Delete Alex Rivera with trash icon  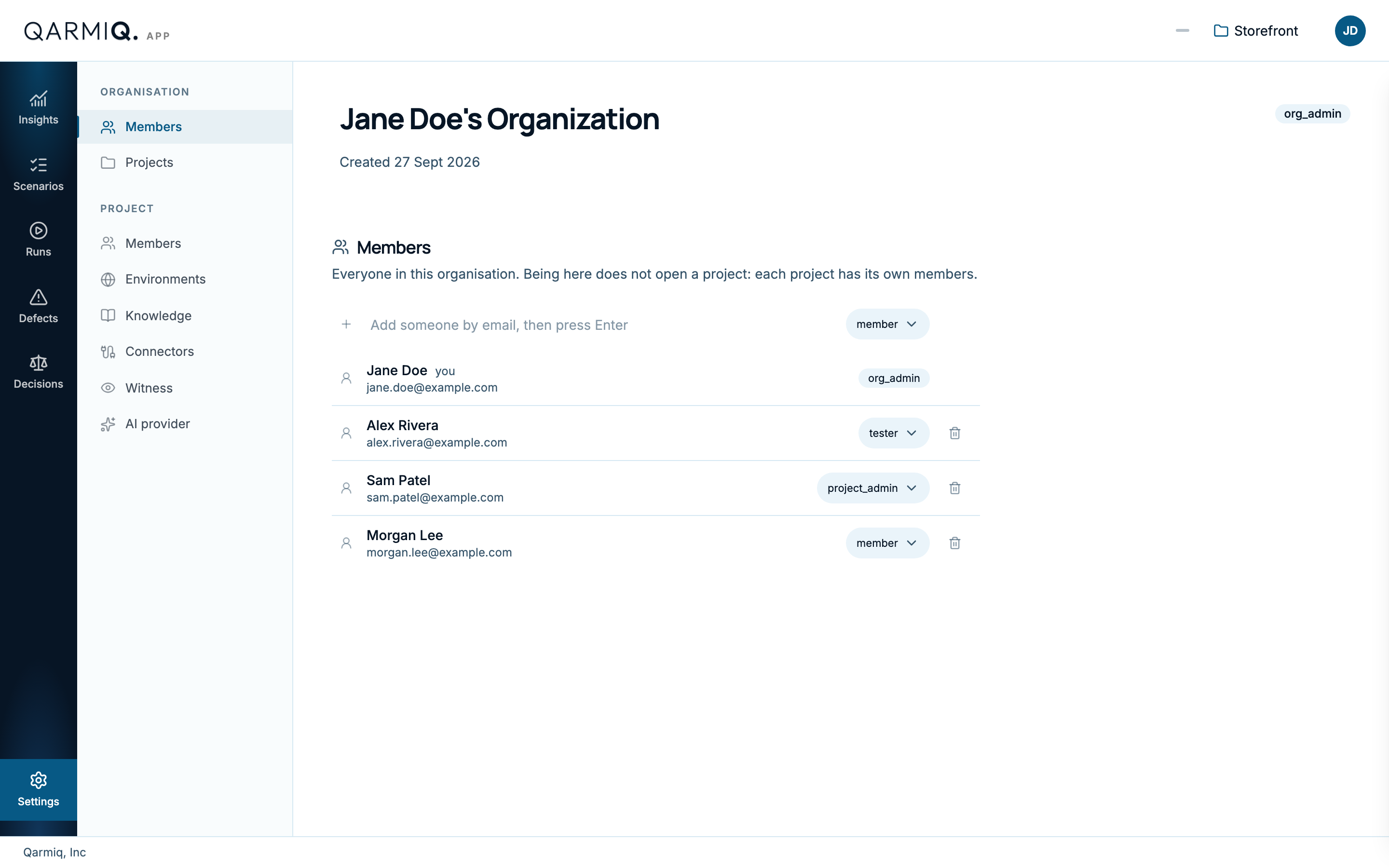coord(954,433)
